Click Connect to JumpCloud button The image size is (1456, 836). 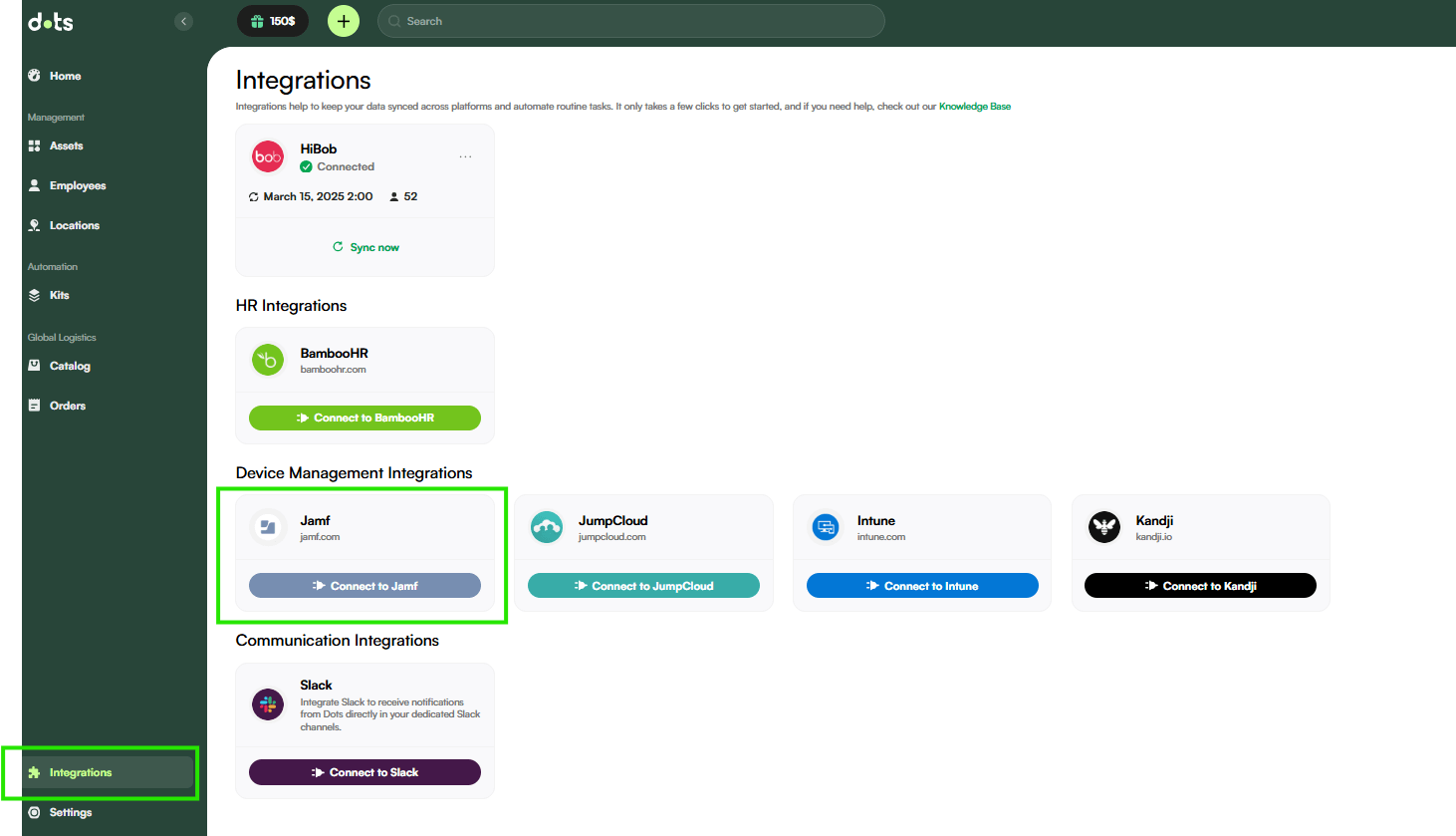tap(643, 586)
